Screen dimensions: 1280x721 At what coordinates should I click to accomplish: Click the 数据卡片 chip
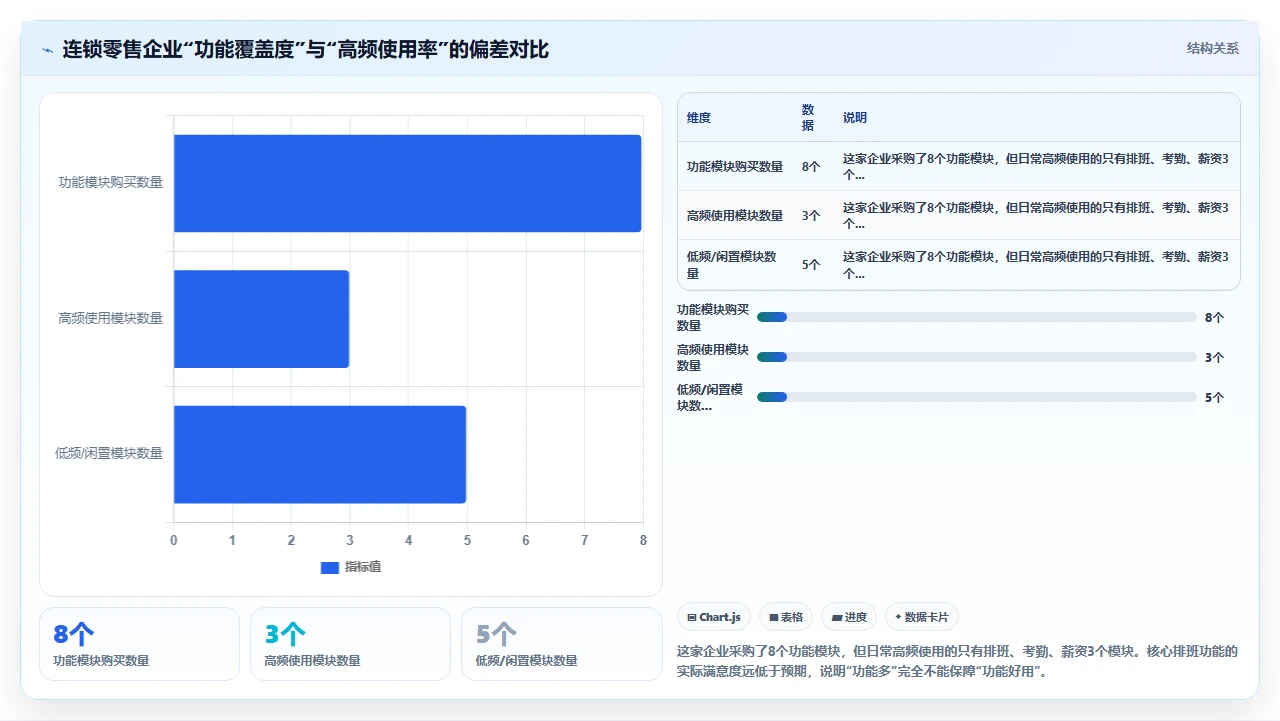click(x=922, y=617)
